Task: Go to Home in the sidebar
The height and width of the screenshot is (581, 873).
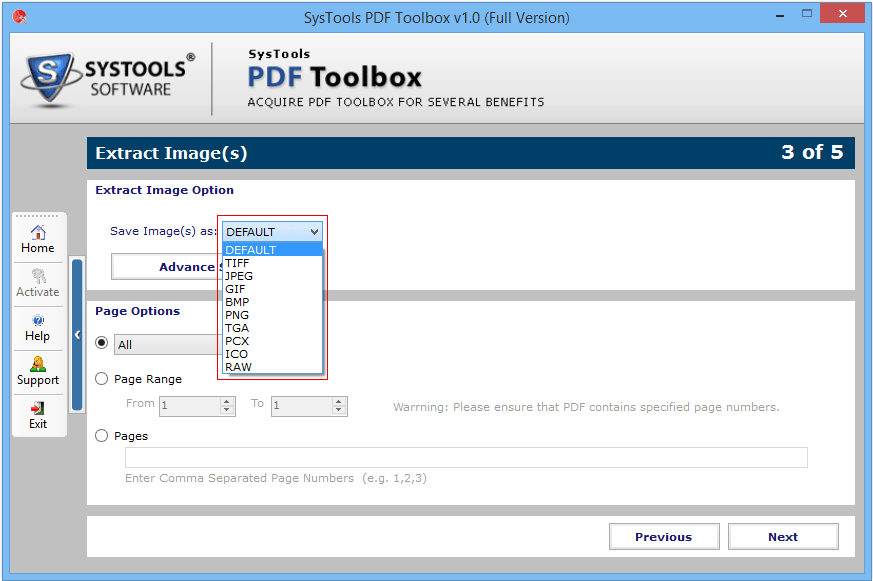Action: pos(38,240)
